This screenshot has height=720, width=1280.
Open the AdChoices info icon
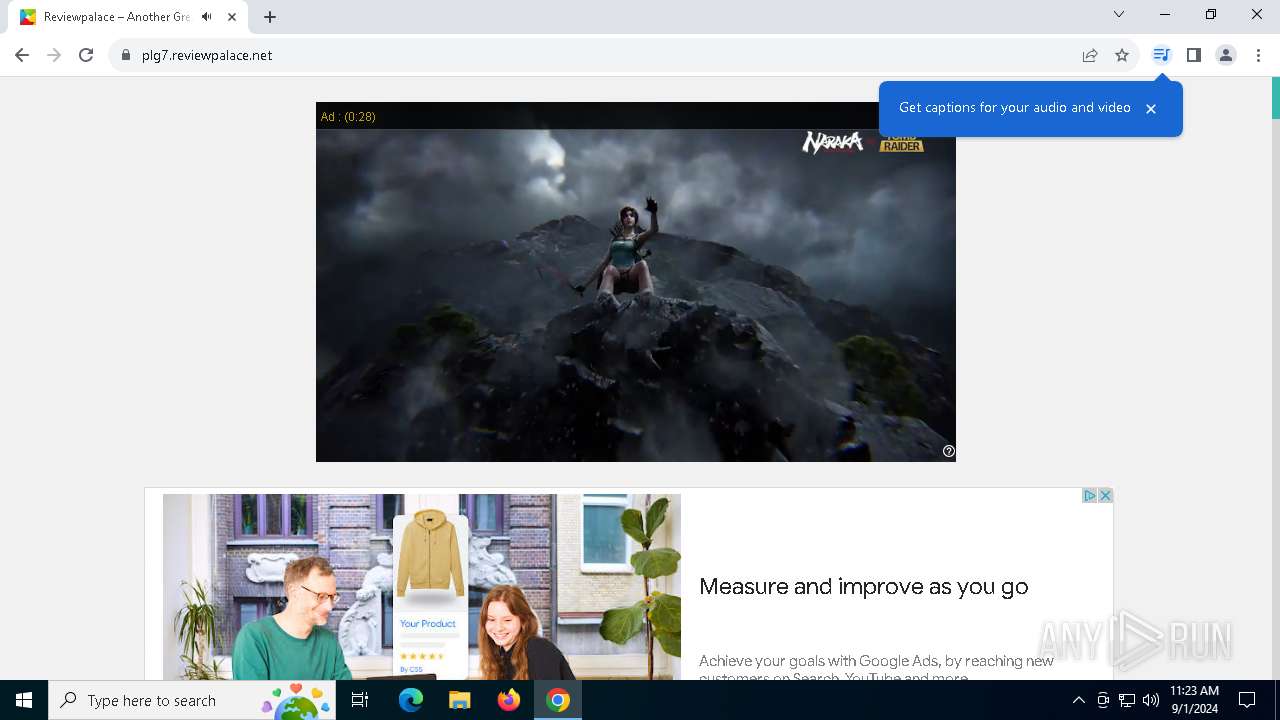[1090, 495]
